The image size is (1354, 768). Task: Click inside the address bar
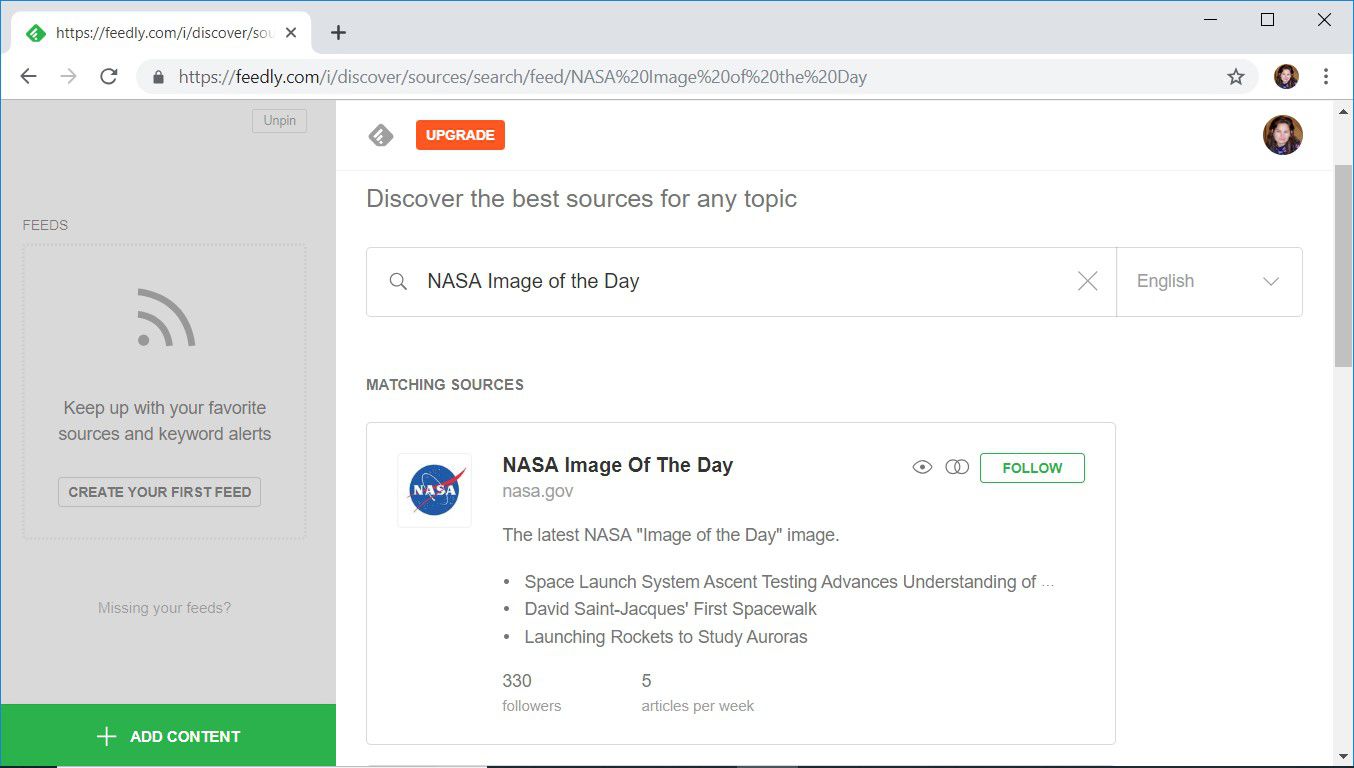point(600,76)
